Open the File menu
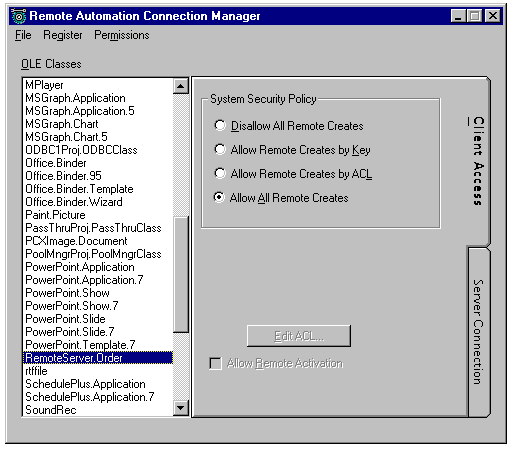Viewport: 513px width, 449px height. click(23, 35)
